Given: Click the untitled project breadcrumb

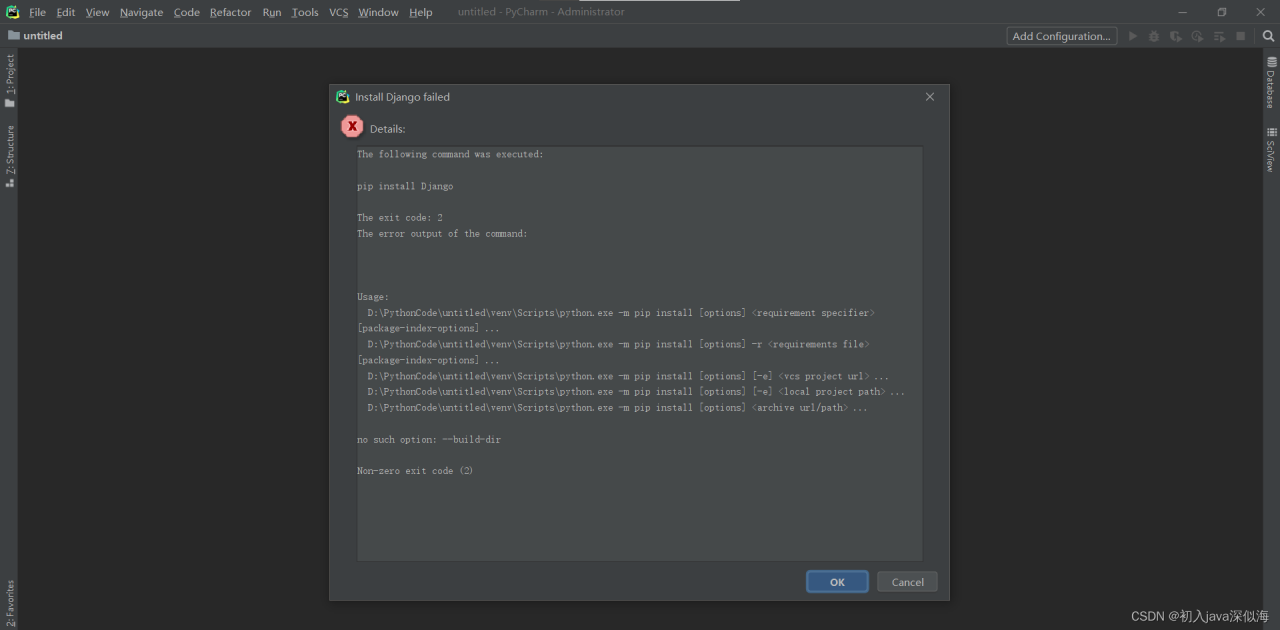Looking at the screenshot, I should [35, 35].
